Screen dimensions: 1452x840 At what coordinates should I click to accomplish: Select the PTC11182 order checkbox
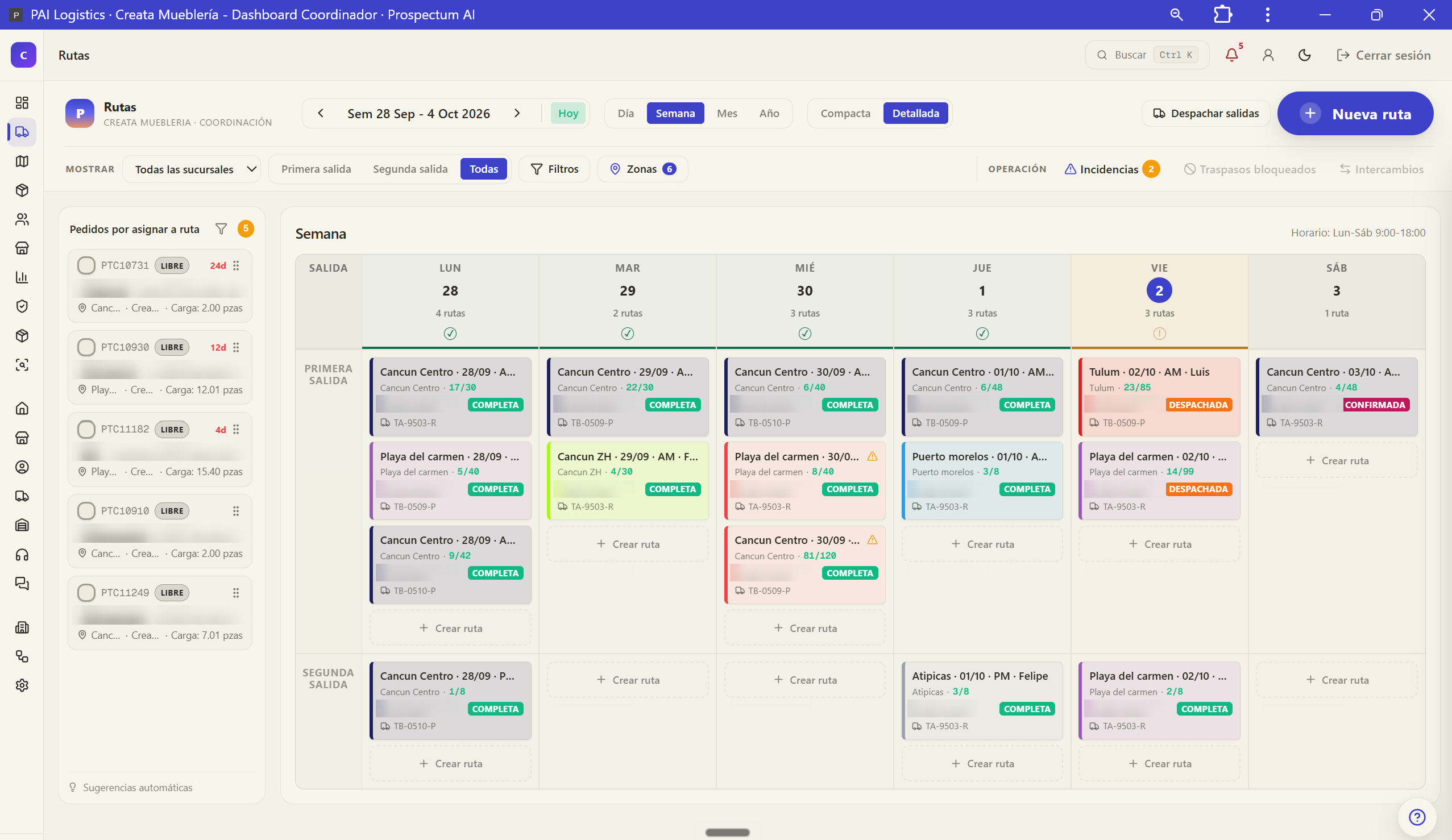[x=86, y=429]
